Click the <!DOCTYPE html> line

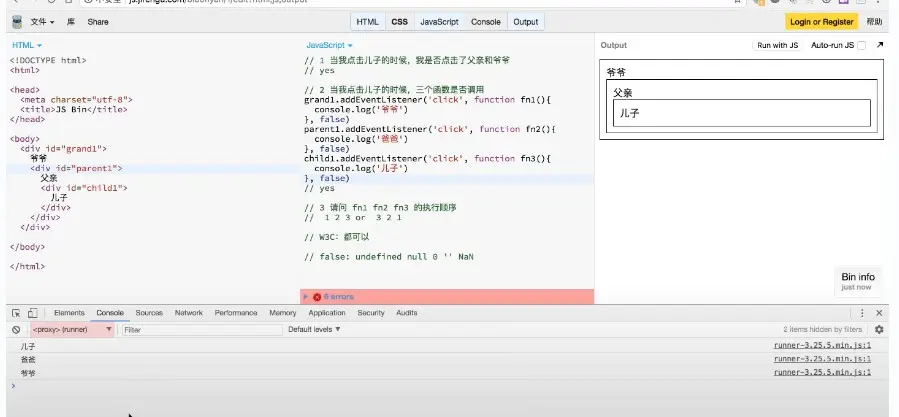point(48,60)
